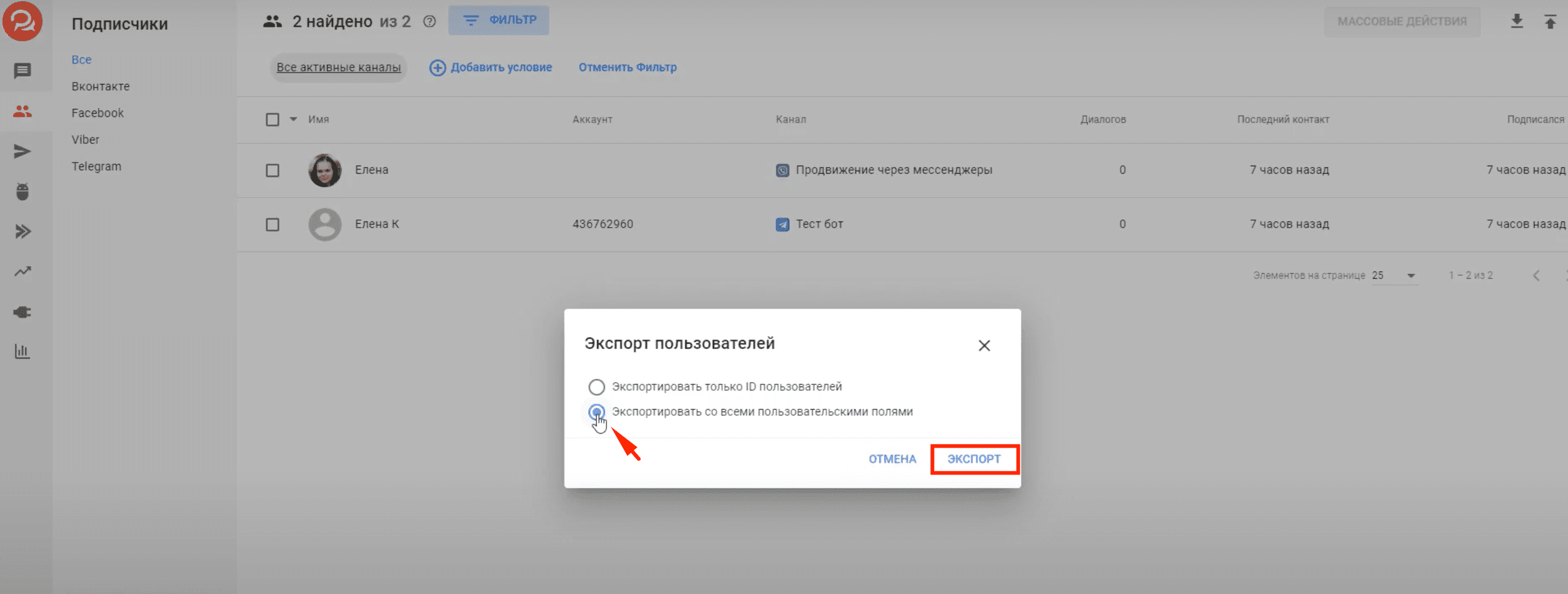Toggle the select-all checkbox in table header

point(273,119)
